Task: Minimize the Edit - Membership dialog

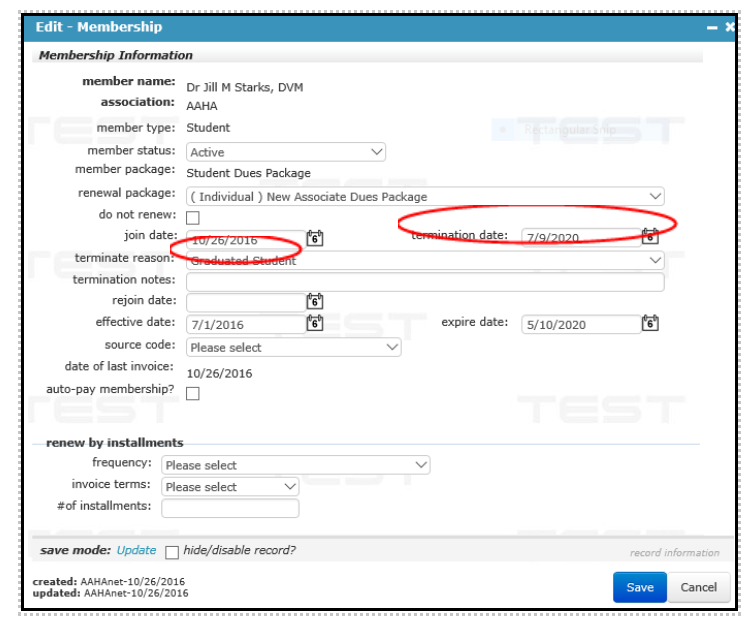Action: 712,28
